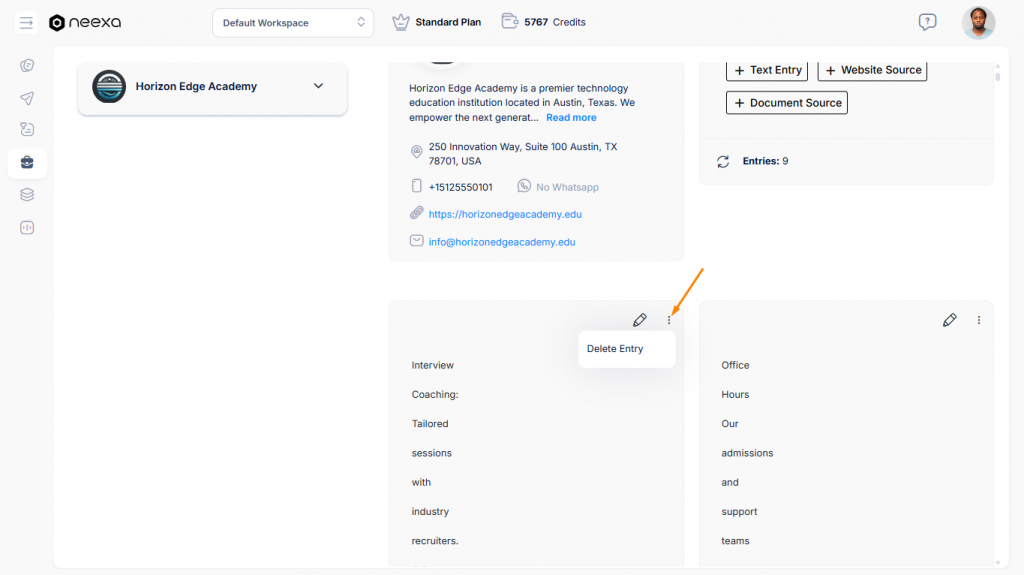Viewport: 1024px width, 575px height.
Task: Edit the Interview Coaching entry with pencil
Action: point(640,320)
